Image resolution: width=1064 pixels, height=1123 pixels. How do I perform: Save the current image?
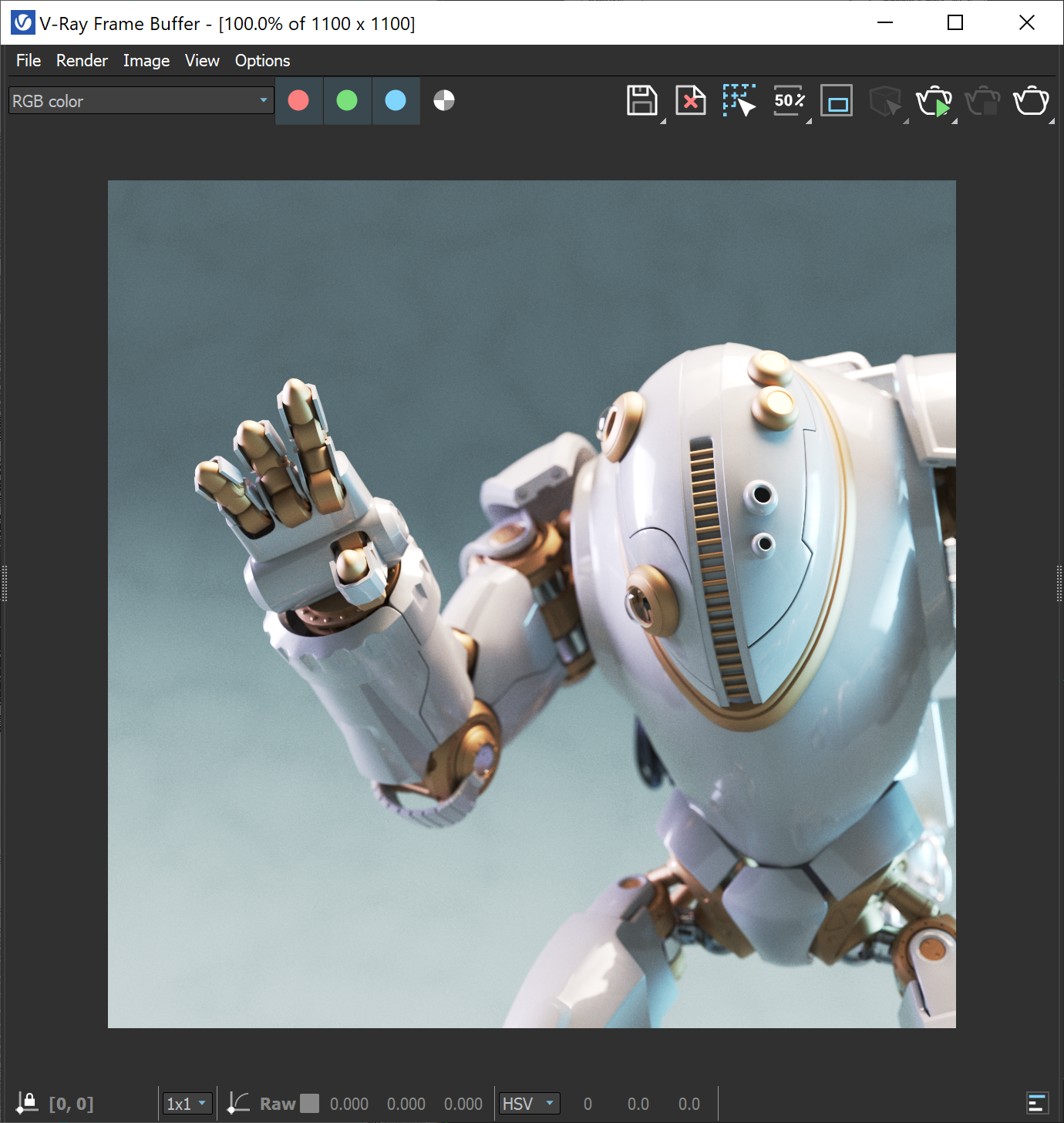tap(641, 100)
